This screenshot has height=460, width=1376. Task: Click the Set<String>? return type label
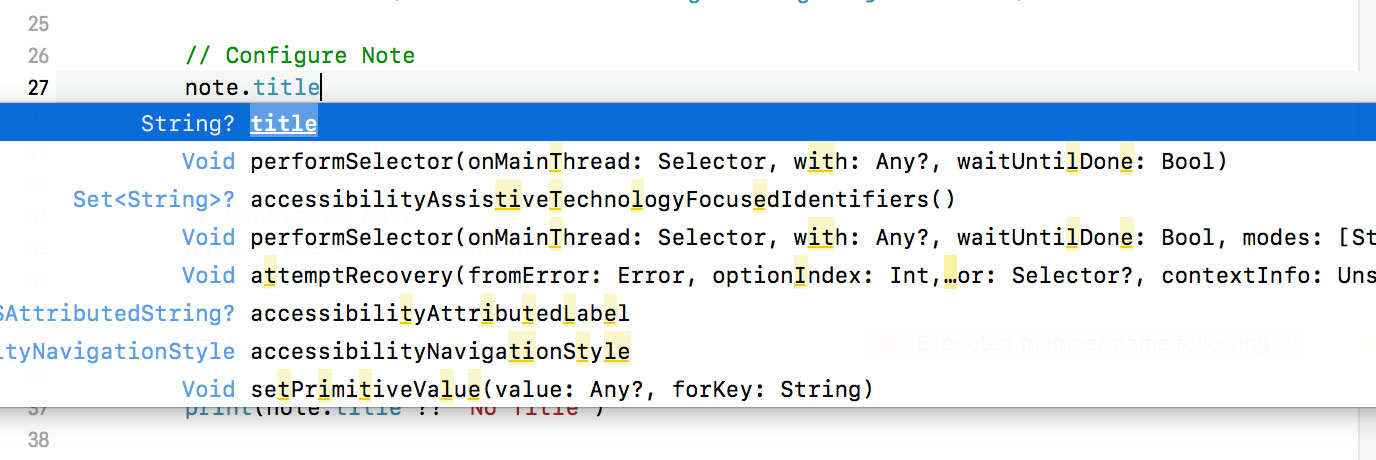coord(154,200)
